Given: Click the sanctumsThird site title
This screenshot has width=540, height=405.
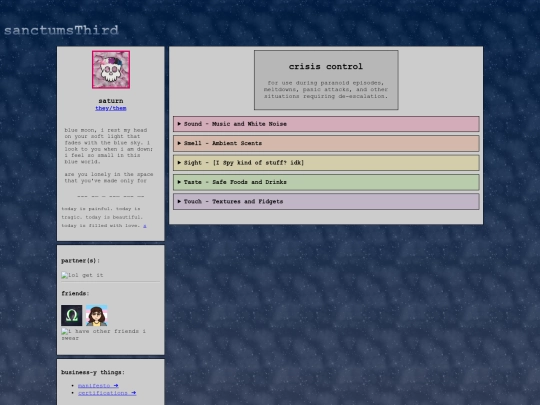Looking at the screenshot, I should tap(61, 30).
